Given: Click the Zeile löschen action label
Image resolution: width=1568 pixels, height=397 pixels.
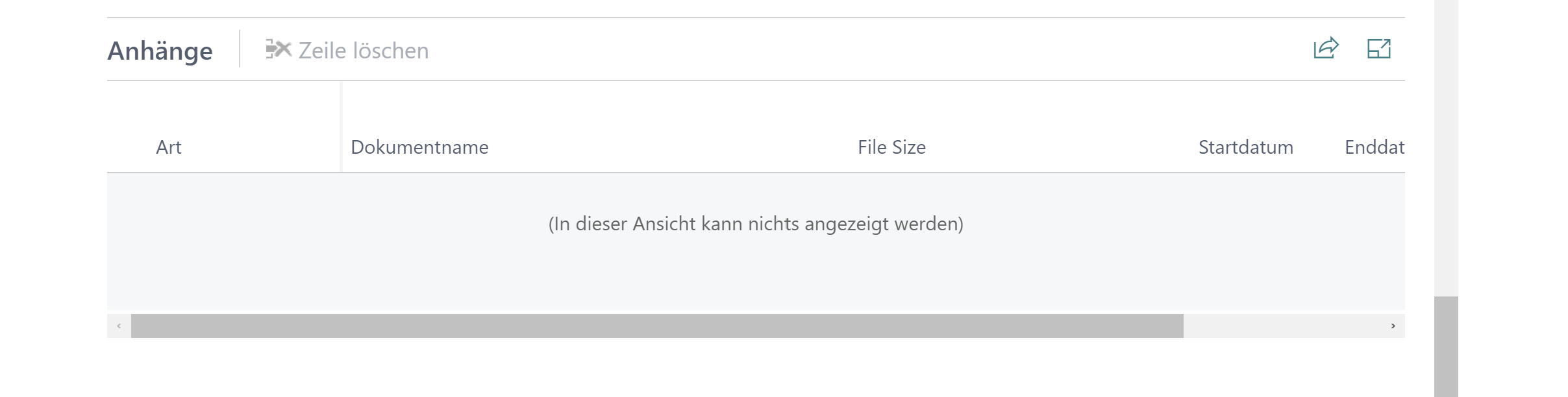Looking at the screenshot, I should coord(362,49).
